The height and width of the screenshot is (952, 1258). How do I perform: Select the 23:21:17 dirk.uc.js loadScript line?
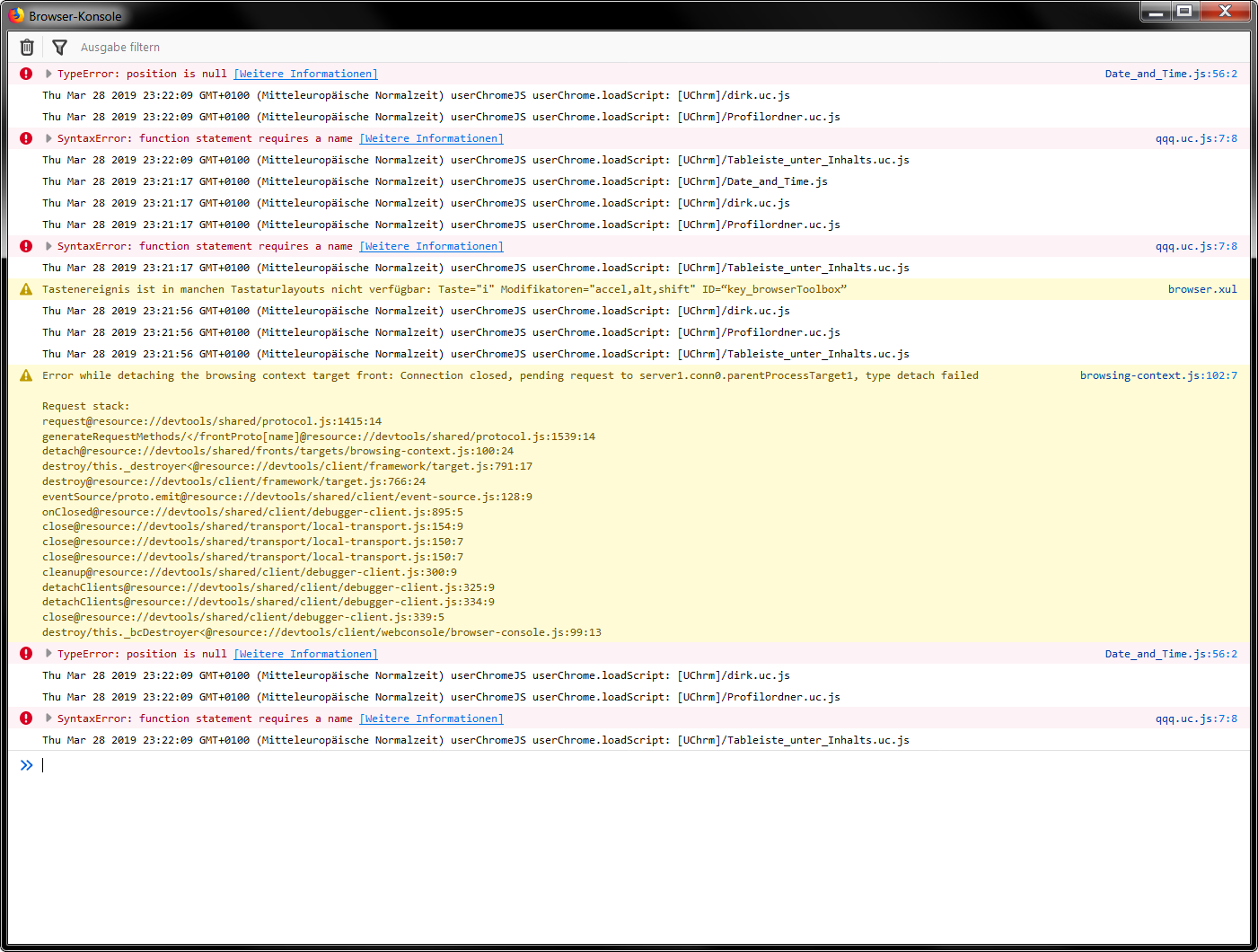[x=416, y=203]
